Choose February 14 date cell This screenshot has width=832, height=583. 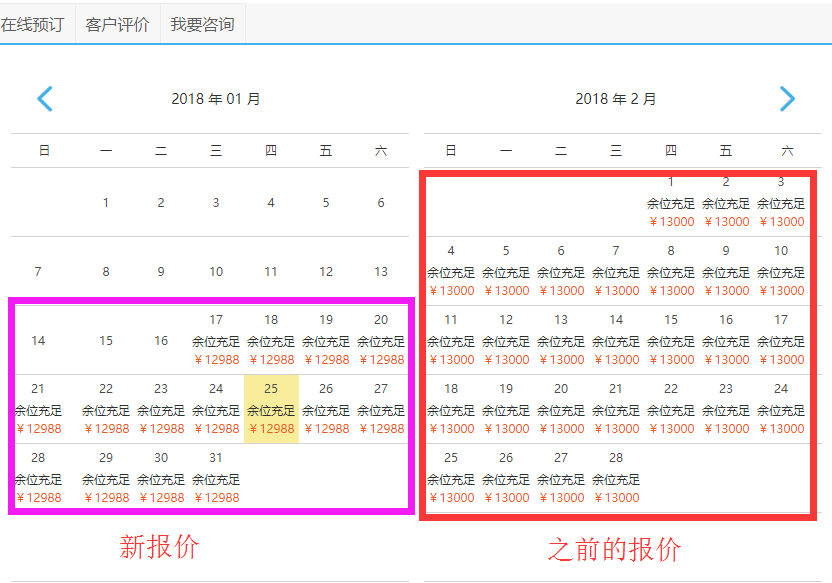coord(616,340)
